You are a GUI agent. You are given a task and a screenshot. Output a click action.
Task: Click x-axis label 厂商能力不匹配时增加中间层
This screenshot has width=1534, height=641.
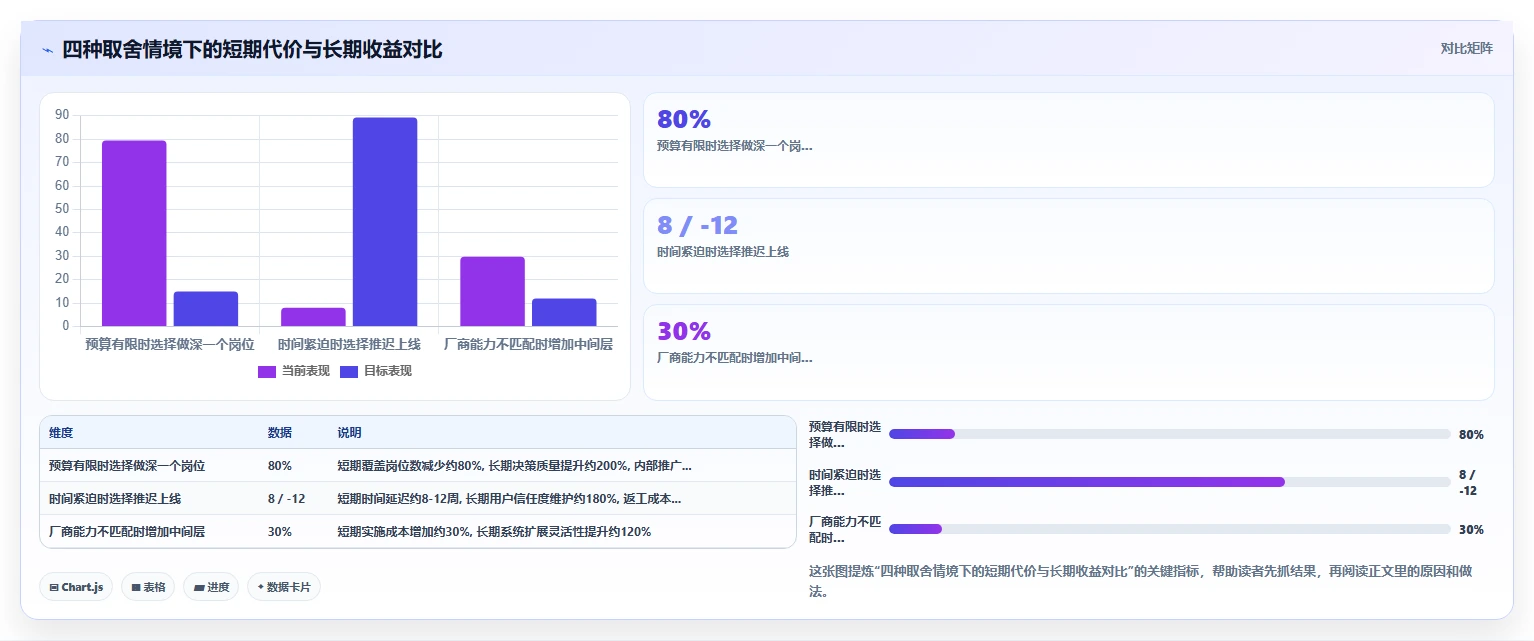click(528, 344)
